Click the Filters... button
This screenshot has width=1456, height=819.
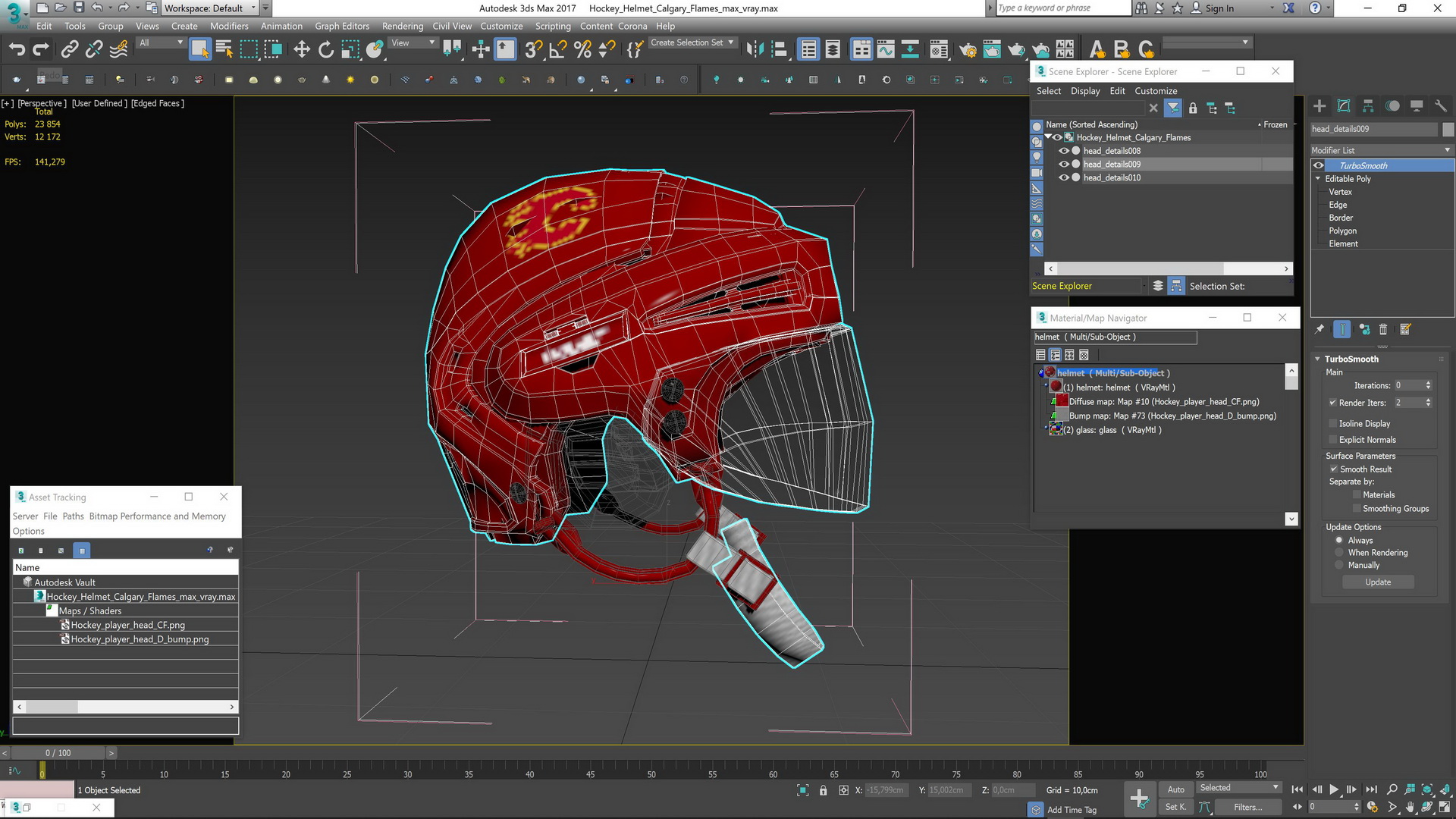point(1247,807)
